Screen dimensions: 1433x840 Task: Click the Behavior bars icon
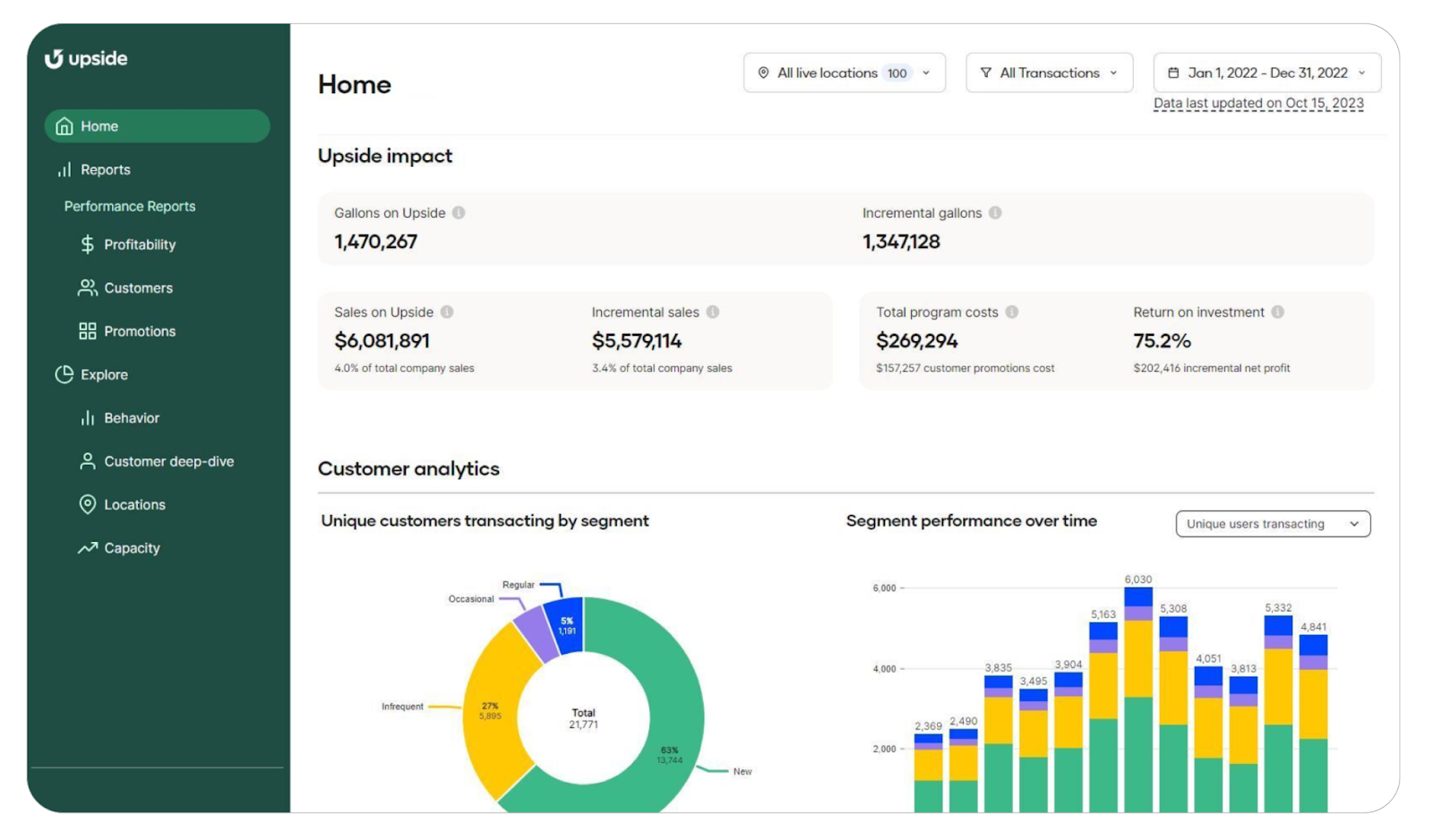click(x=87, y=418)
